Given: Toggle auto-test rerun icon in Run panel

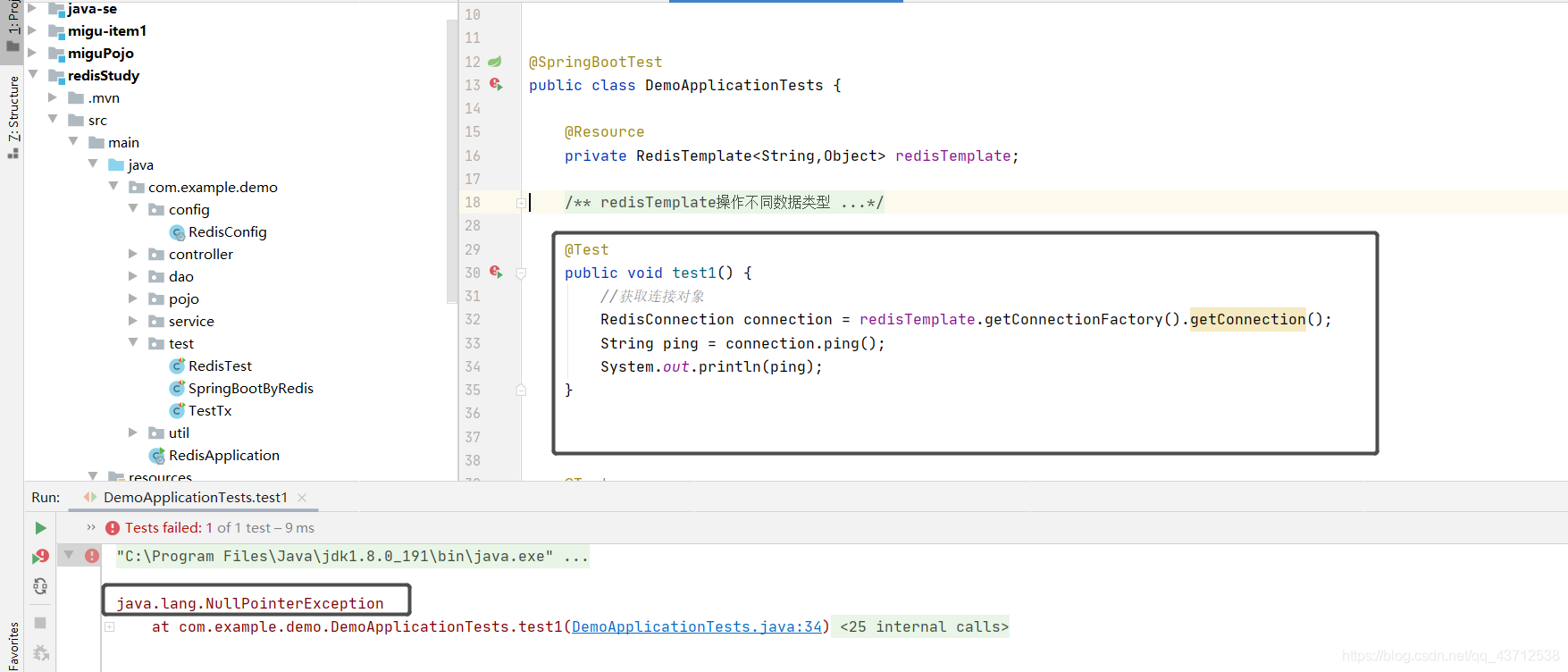Looking at the screenshot, I should tap(40, 586).
